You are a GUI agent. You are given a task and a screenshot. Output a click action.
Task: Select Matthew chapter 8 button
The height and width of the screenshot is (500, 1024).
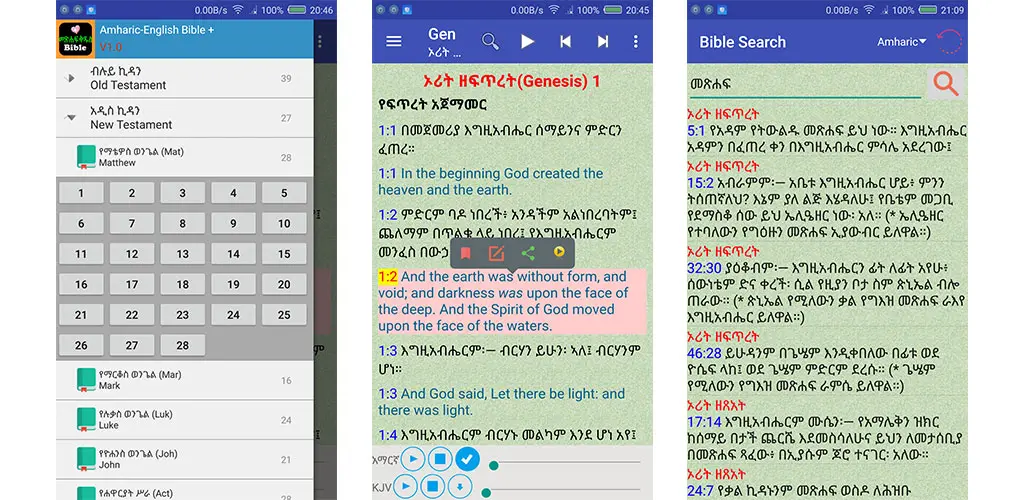(x=183, y=223)
